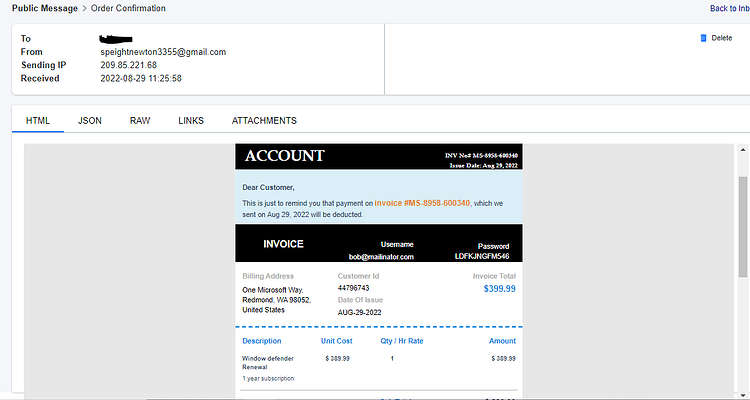Switch to the JSON tab
750x400 pixels.
(x=90, y=121)
